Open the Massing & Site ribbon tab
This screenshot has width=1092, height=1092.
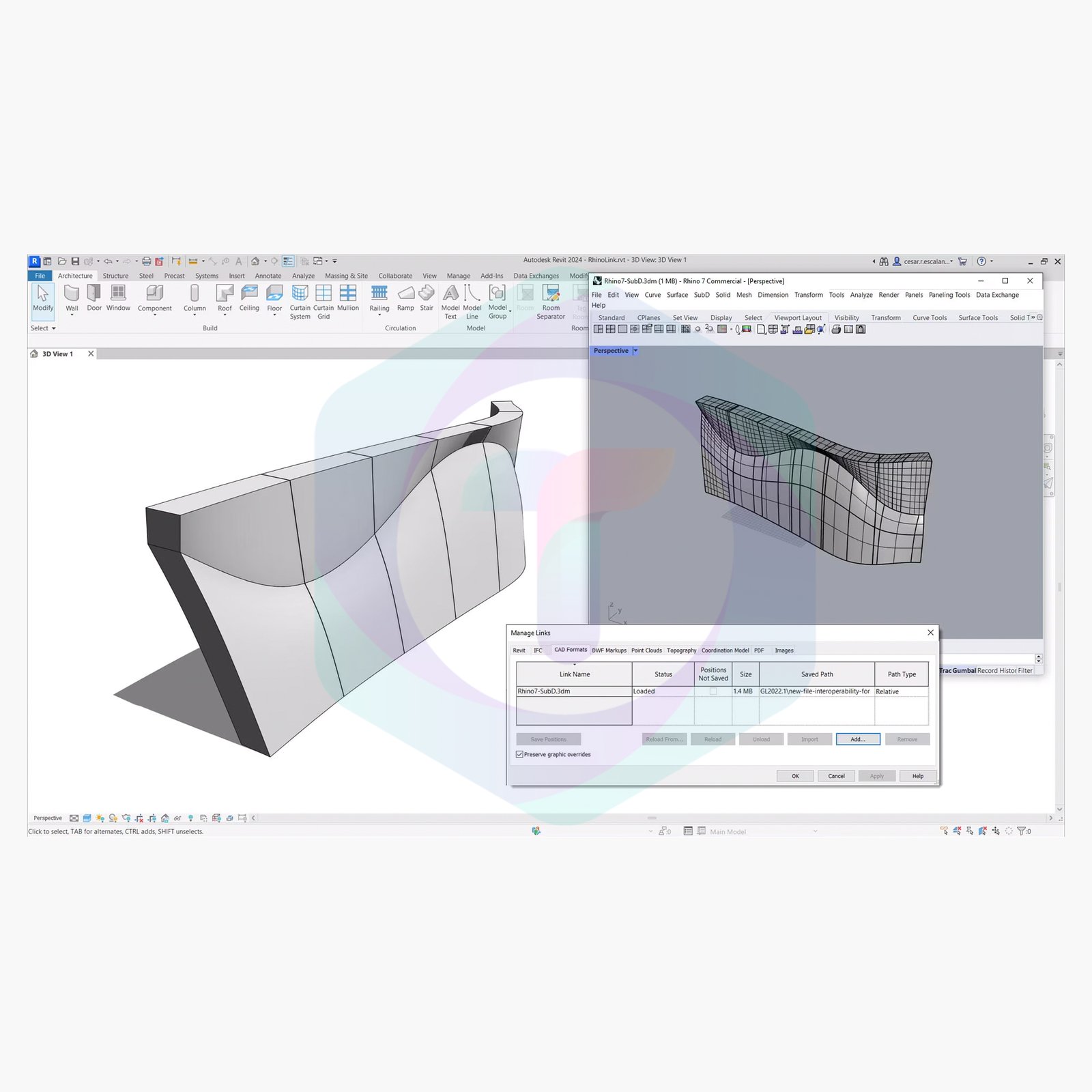346,276
